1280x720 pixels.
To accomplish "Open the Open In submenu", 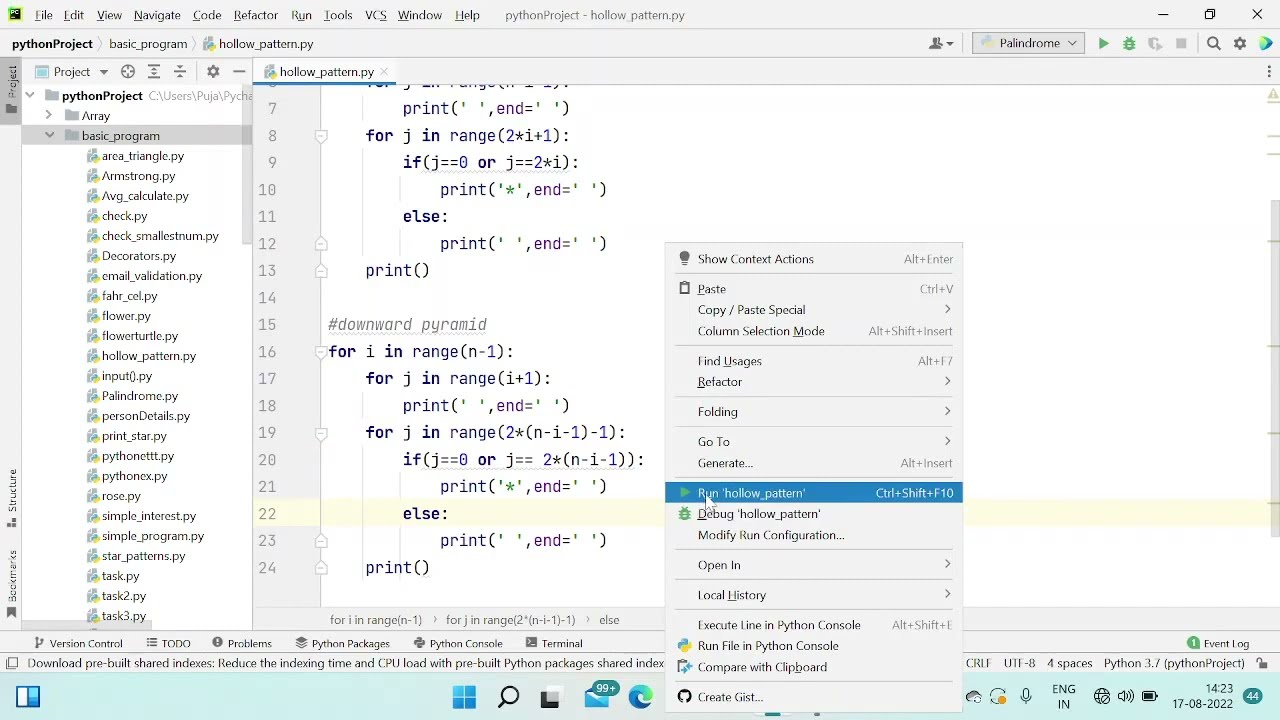I will (814, 565).
